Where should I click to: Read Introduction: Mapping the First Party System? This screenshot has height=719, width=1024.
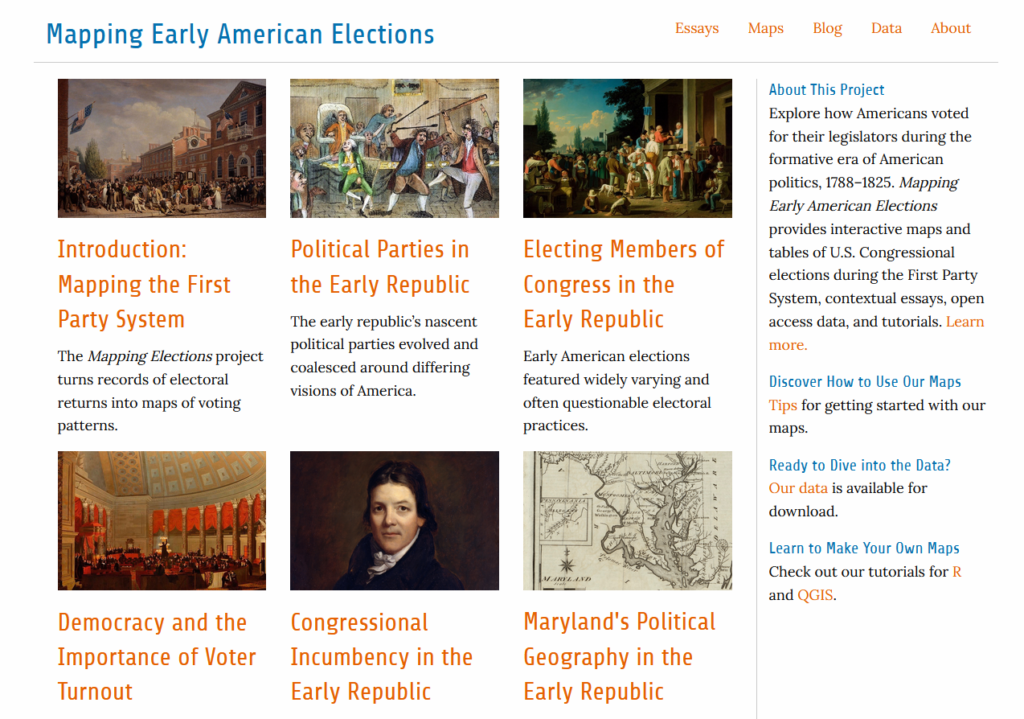point(144,284)
